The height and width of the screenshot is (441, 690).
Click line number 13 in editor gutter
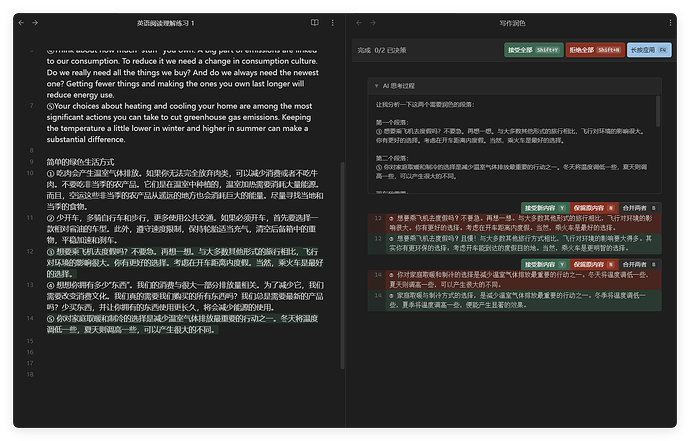coord(30,285)
